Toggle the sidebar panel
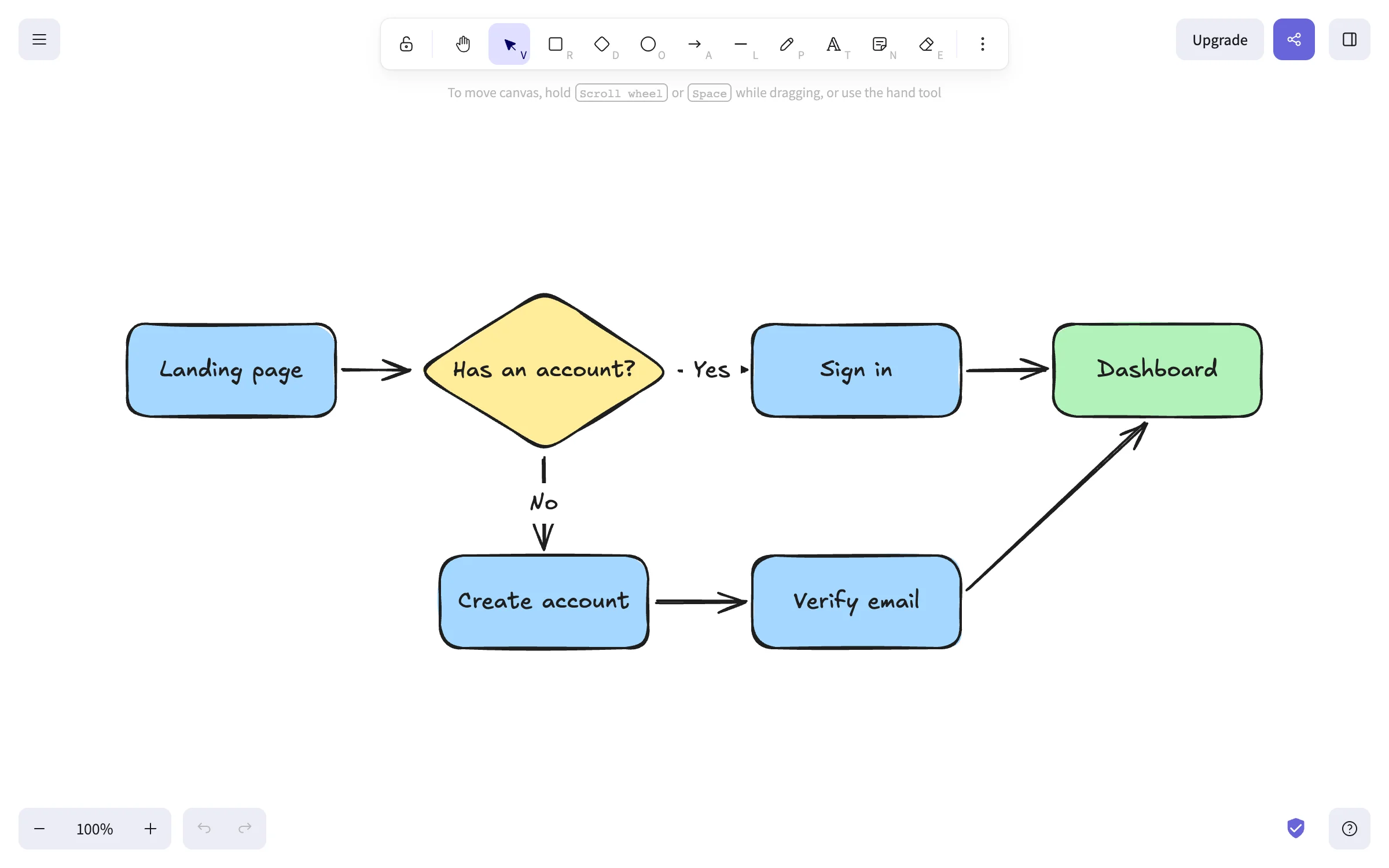This screenshot has width=1389, height=868. [1350, 39]
